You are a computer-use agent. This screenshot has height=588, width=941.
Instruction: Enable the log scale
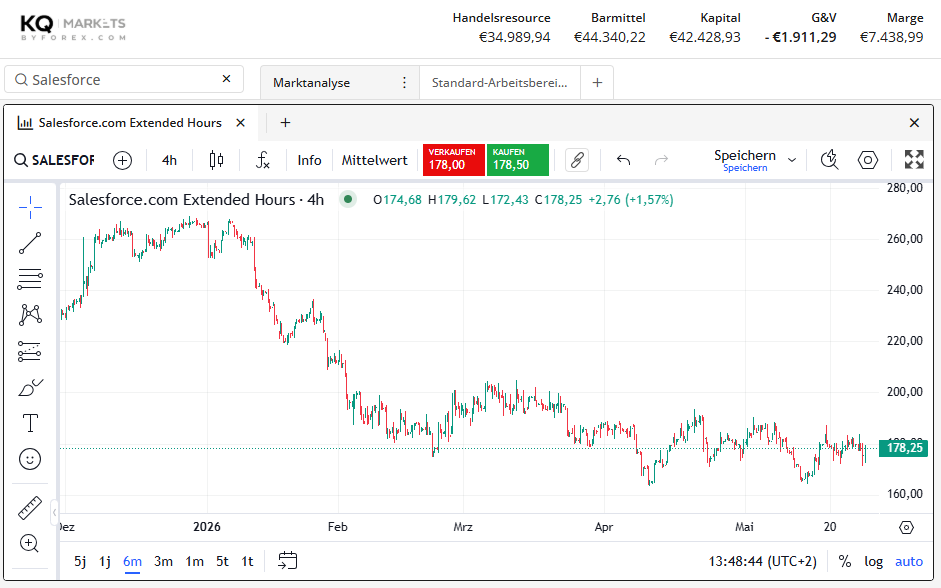(873, 561)
